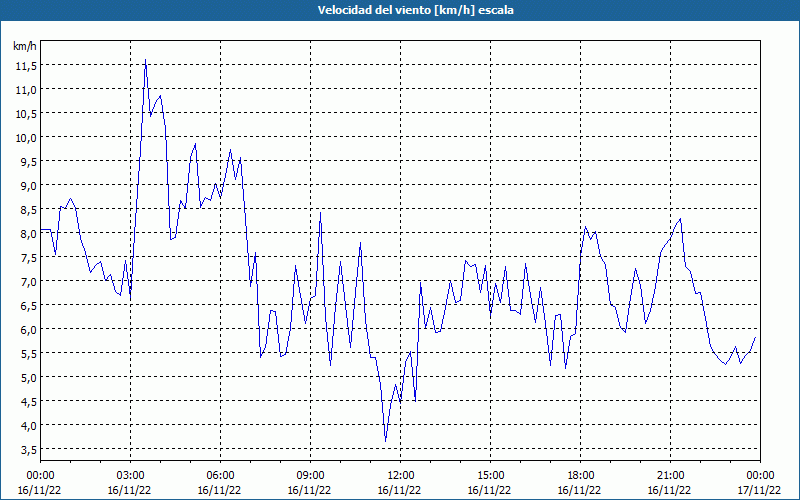Click the 17/11/22 date label
The height and width of the screenshot is (500, 800).
759,490
